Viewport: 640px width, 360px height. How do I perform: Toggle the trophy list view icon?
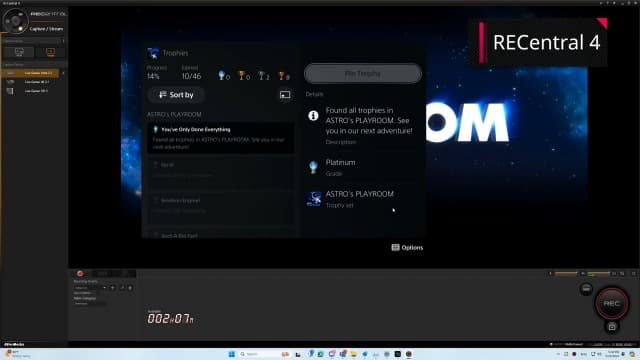[x=285, y=95]
